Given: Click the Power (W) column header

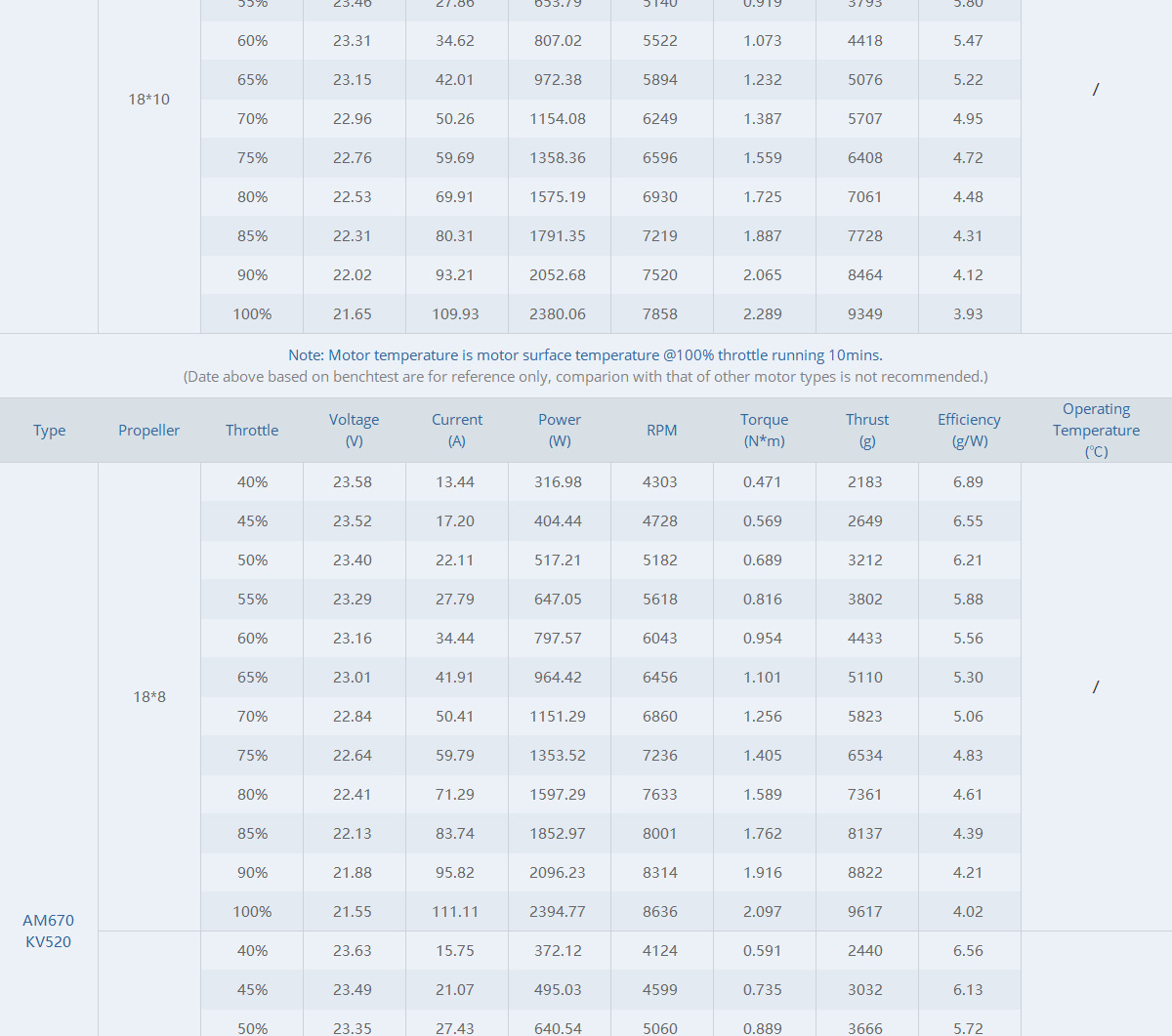Looking at the screenshot, I should (x=560, y=430).
